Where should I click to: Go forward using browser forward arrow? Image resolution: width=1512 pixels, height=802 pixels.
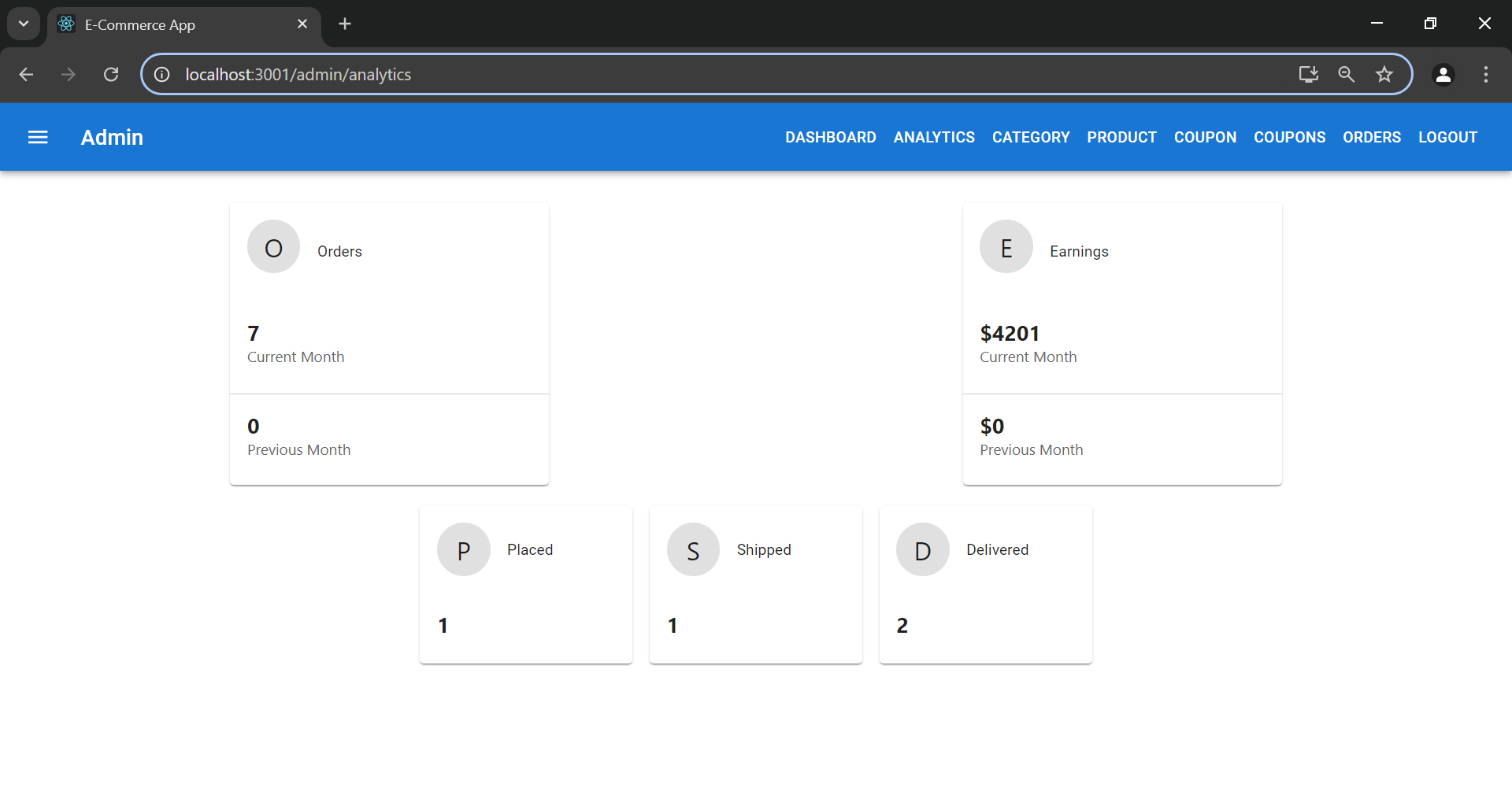(69, 74)
